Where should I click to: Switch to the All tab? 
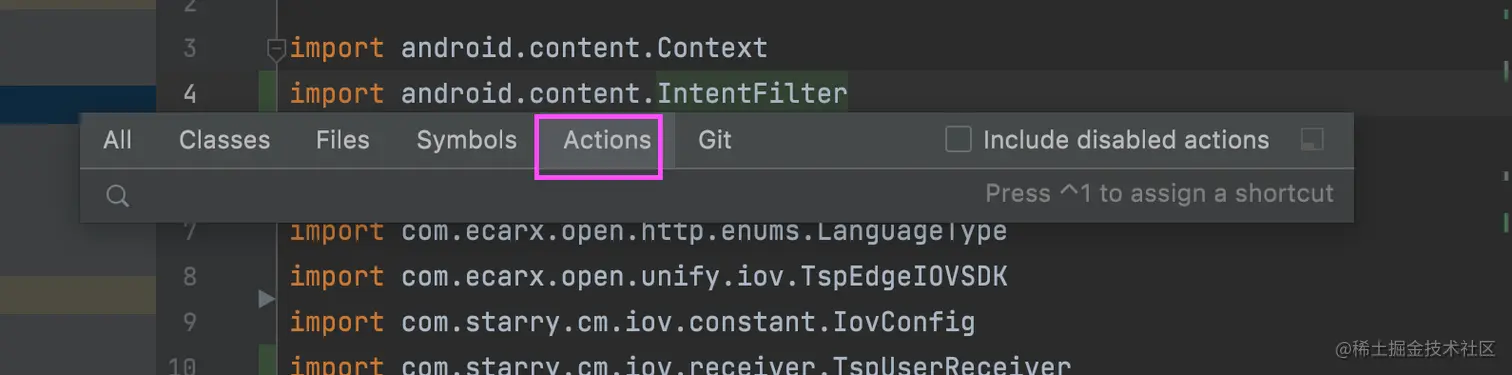(117, 140)
